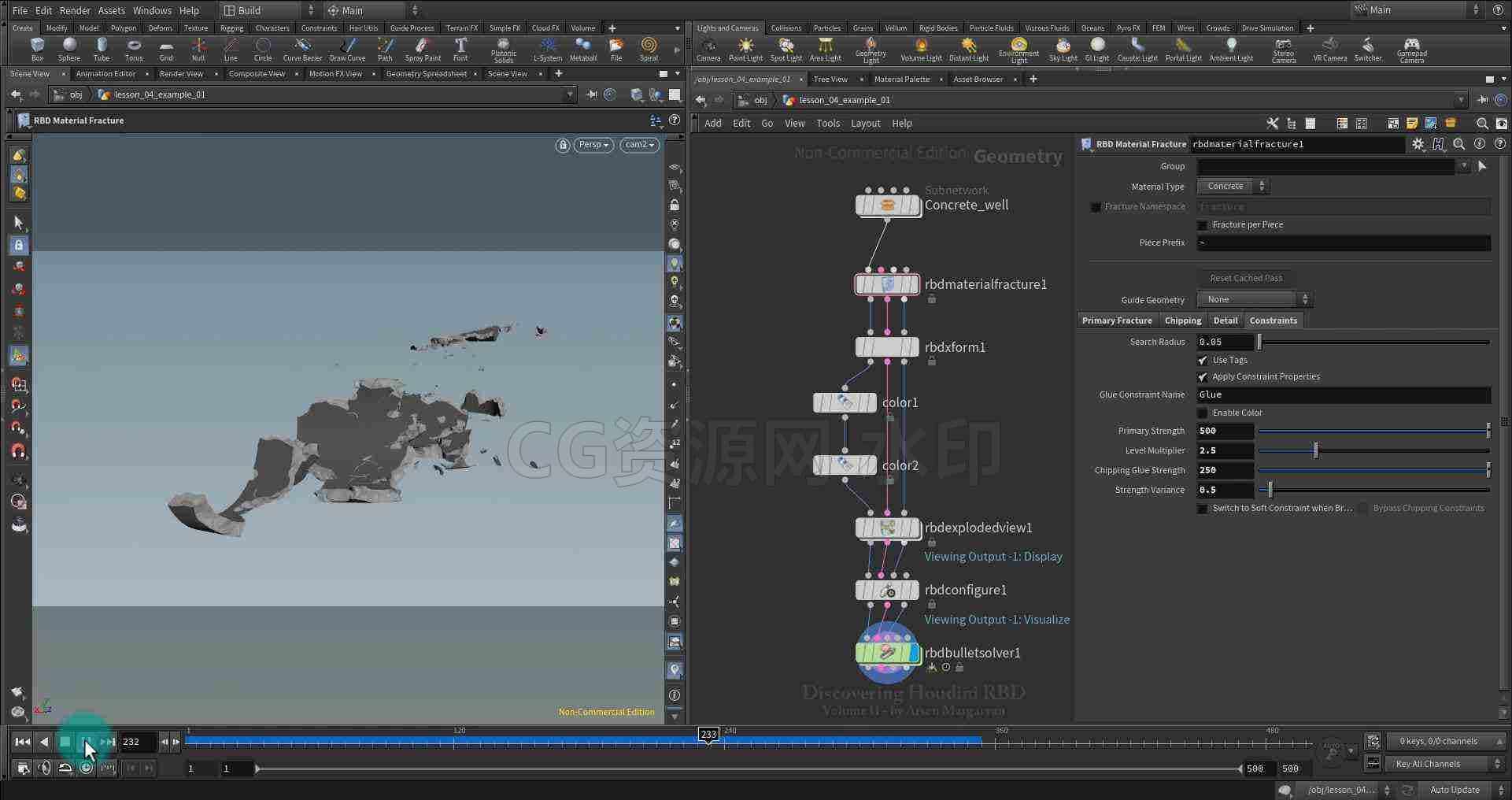
Task: Open the Render menu
Action: [x=76, y=10]
